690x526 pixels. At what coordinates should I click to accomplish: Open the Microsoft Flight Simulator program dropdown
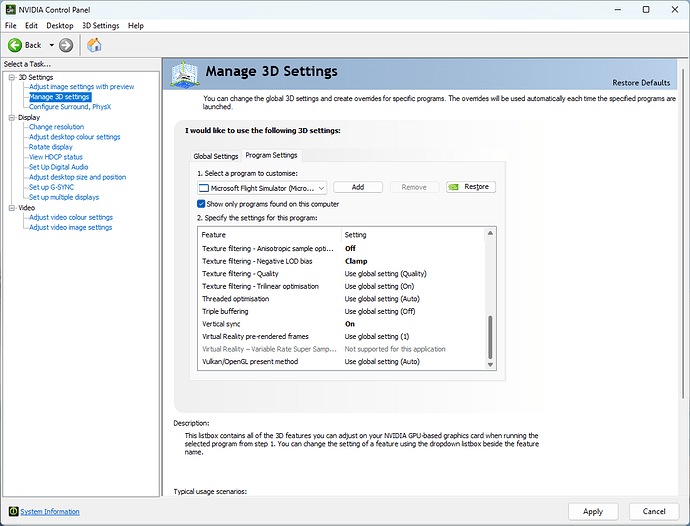(x=262, y=187)
